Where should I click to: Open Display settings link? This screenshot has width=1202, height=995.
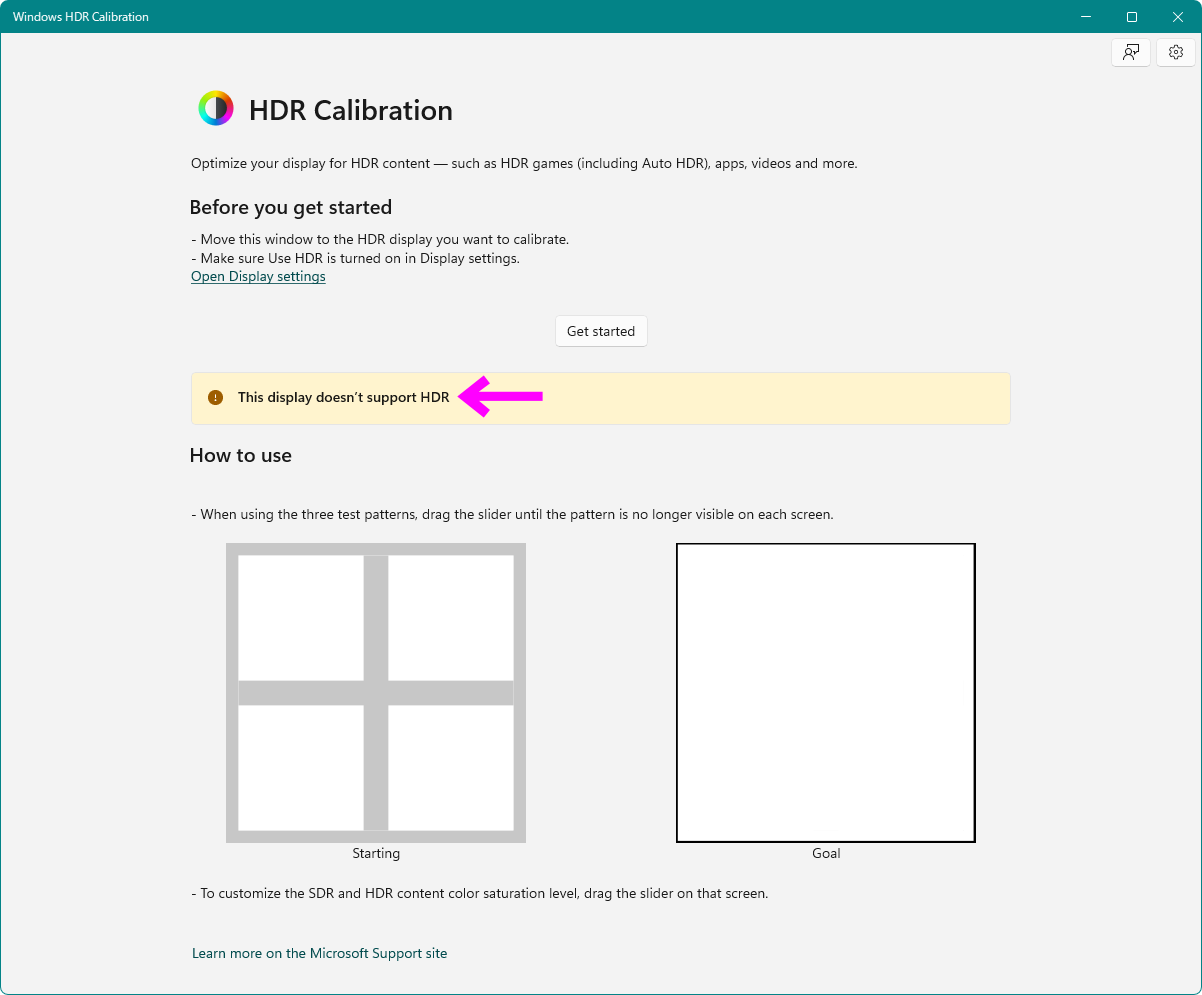(x=258, y=277)
